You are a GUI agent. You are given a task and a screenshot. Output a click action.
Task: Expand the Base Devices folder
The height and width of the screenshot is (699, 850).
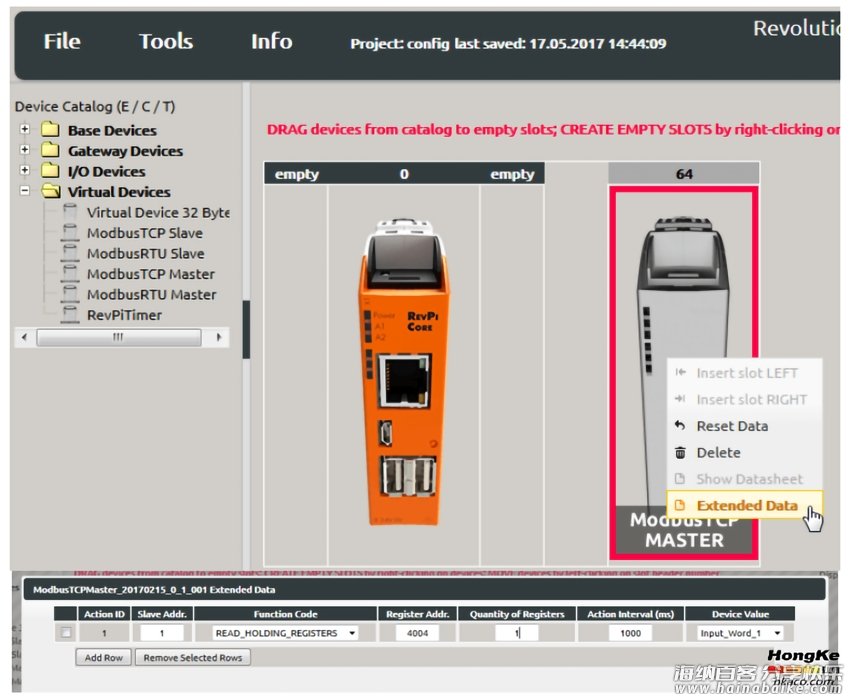click(x=24, y=129)
